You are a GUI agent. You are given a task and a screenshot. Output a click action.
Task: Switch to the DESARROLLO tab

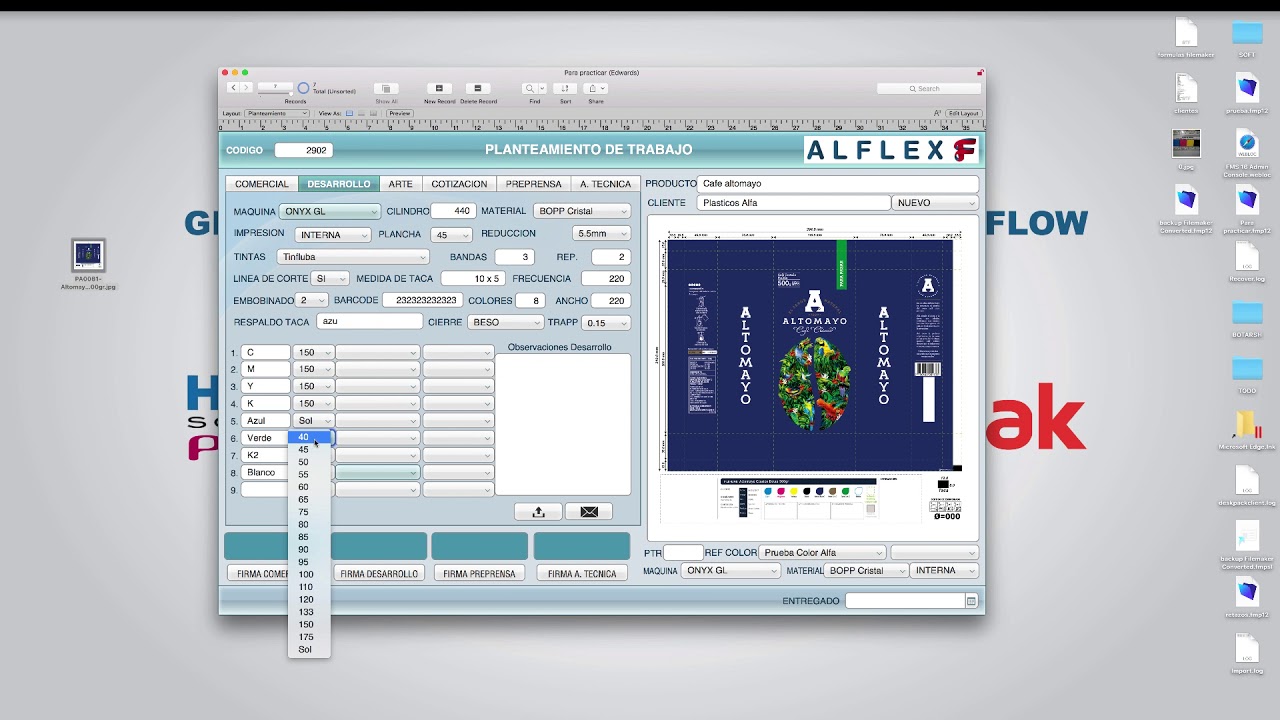coord(339,184)
